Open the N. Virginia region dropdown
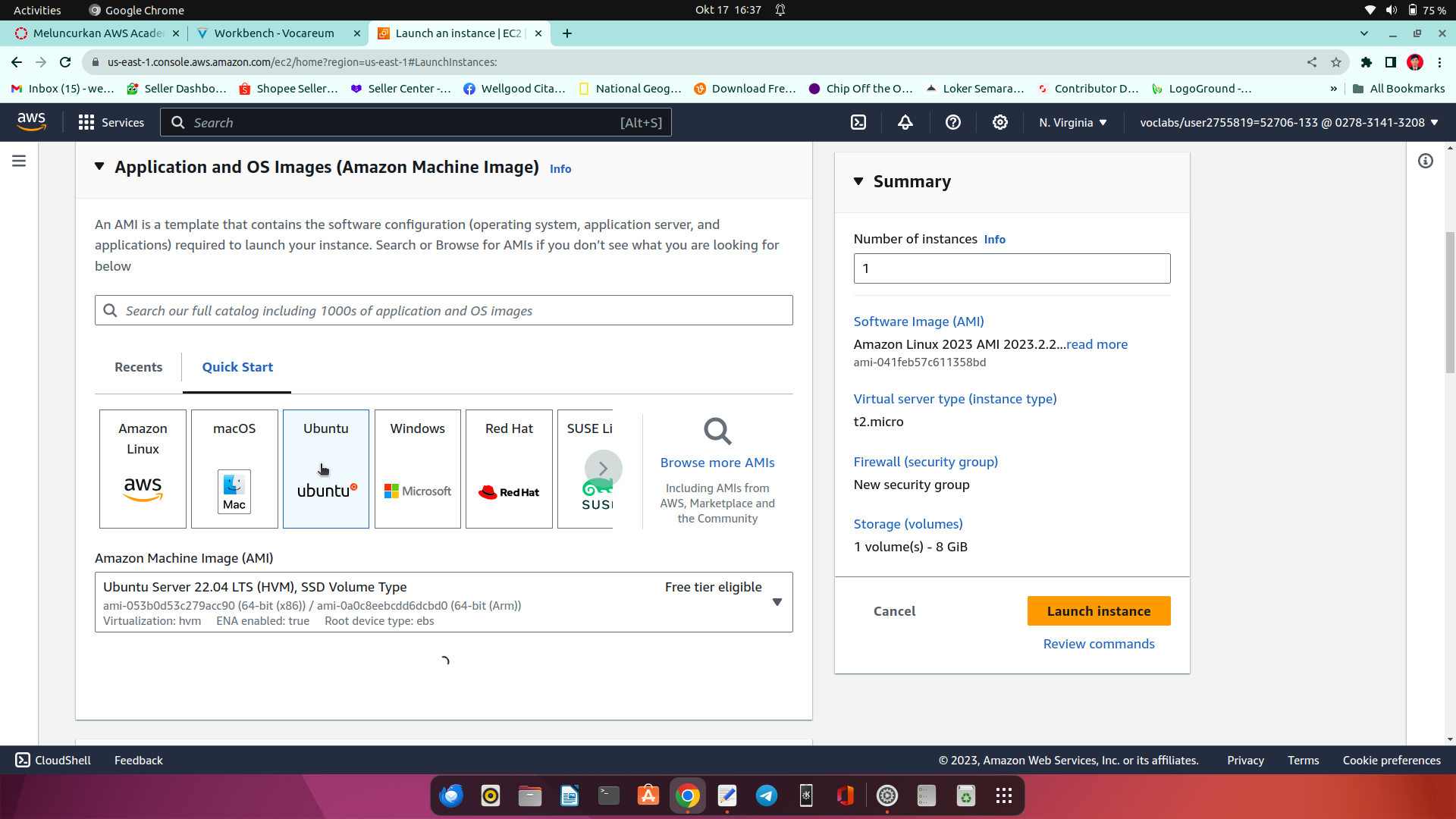The height and width of the screenshot is (819, 1456). pos(1072,122)
